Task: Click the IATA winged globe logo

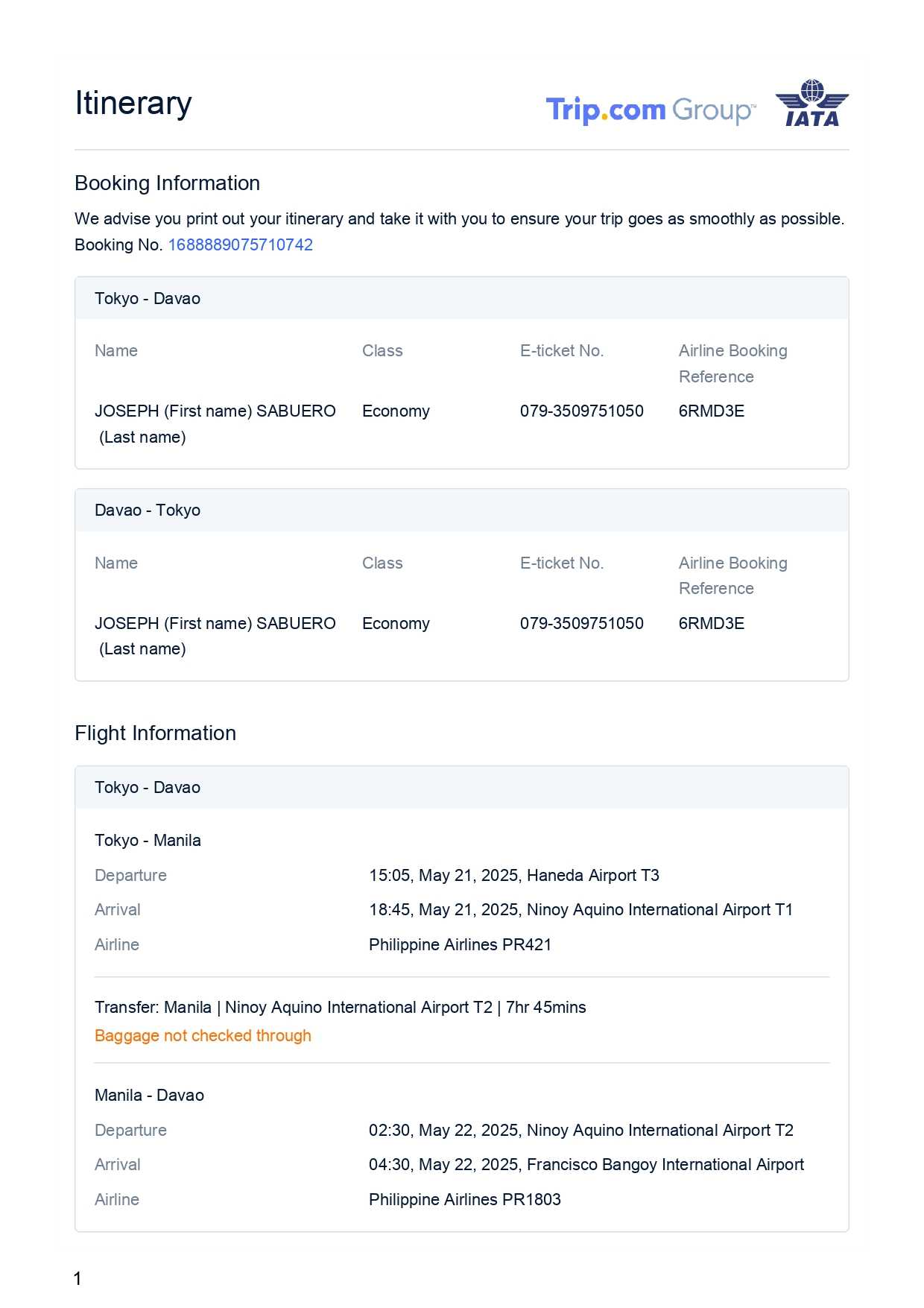Action: tap(811, 104)
